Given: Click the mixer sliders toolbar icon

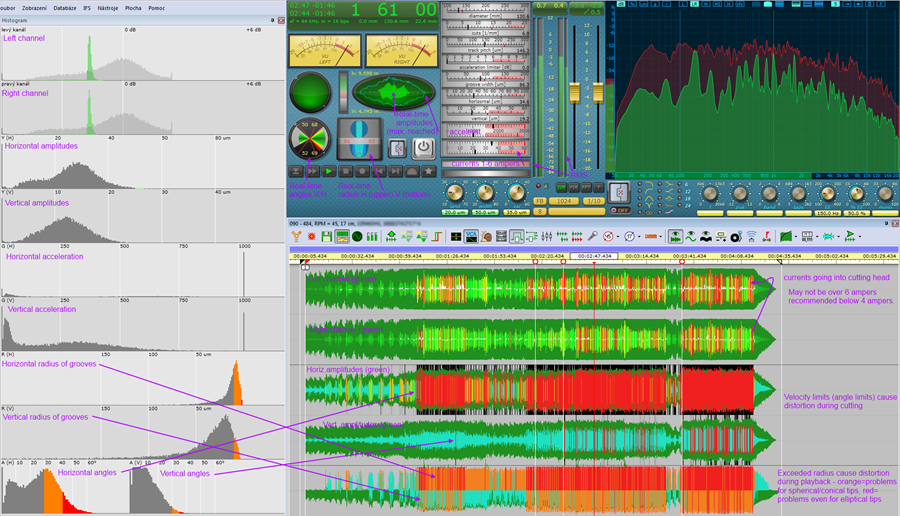Looking at the screenshot, I should 547,236.
